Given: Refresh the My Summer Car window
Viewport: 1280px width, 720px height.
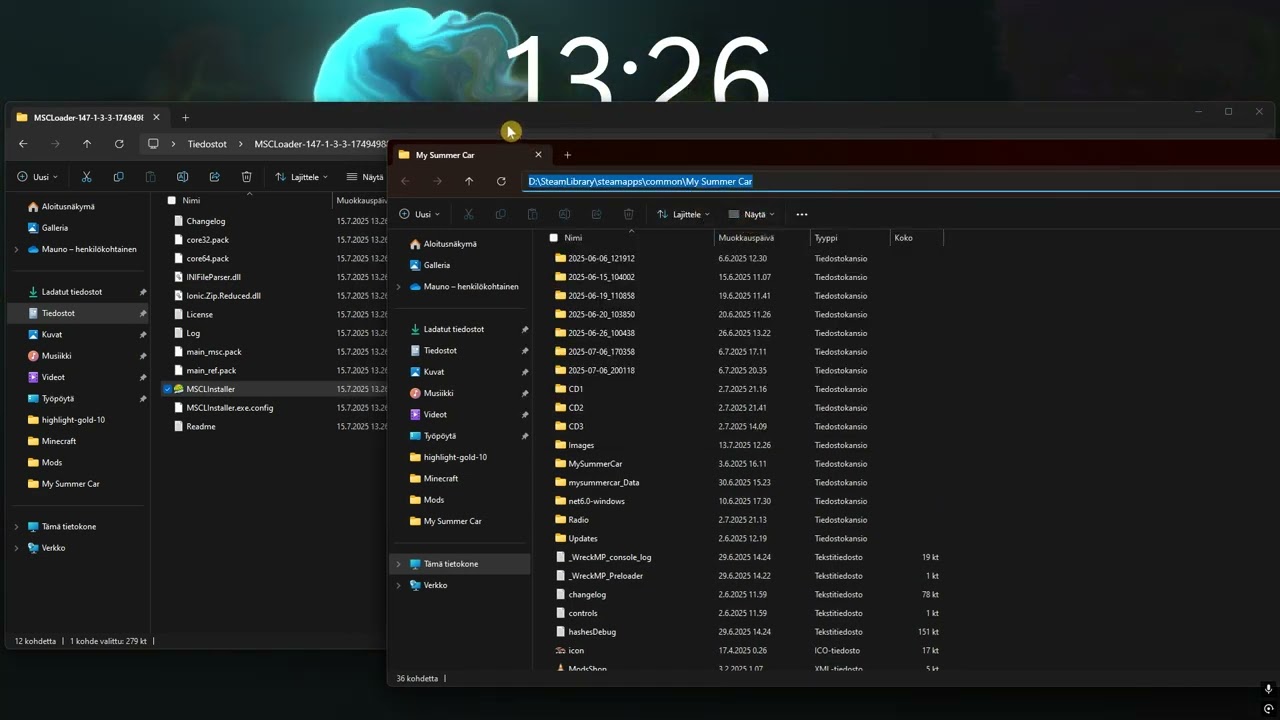Looking at the screenshot, I should point(501,181).
